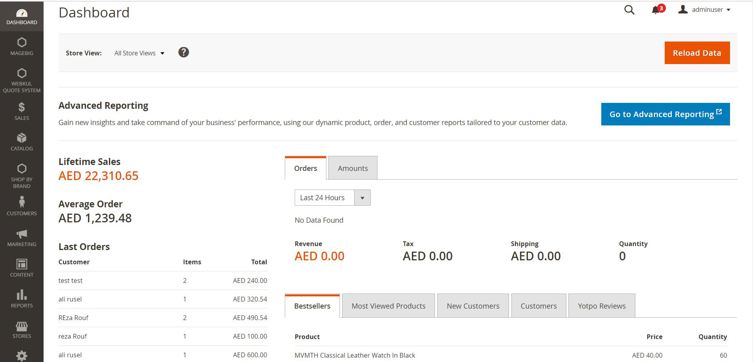The width and height of the screenshot is (753, 362).
Task: Open Shop By Brand sidebar menu
Action: coord(22,175)
